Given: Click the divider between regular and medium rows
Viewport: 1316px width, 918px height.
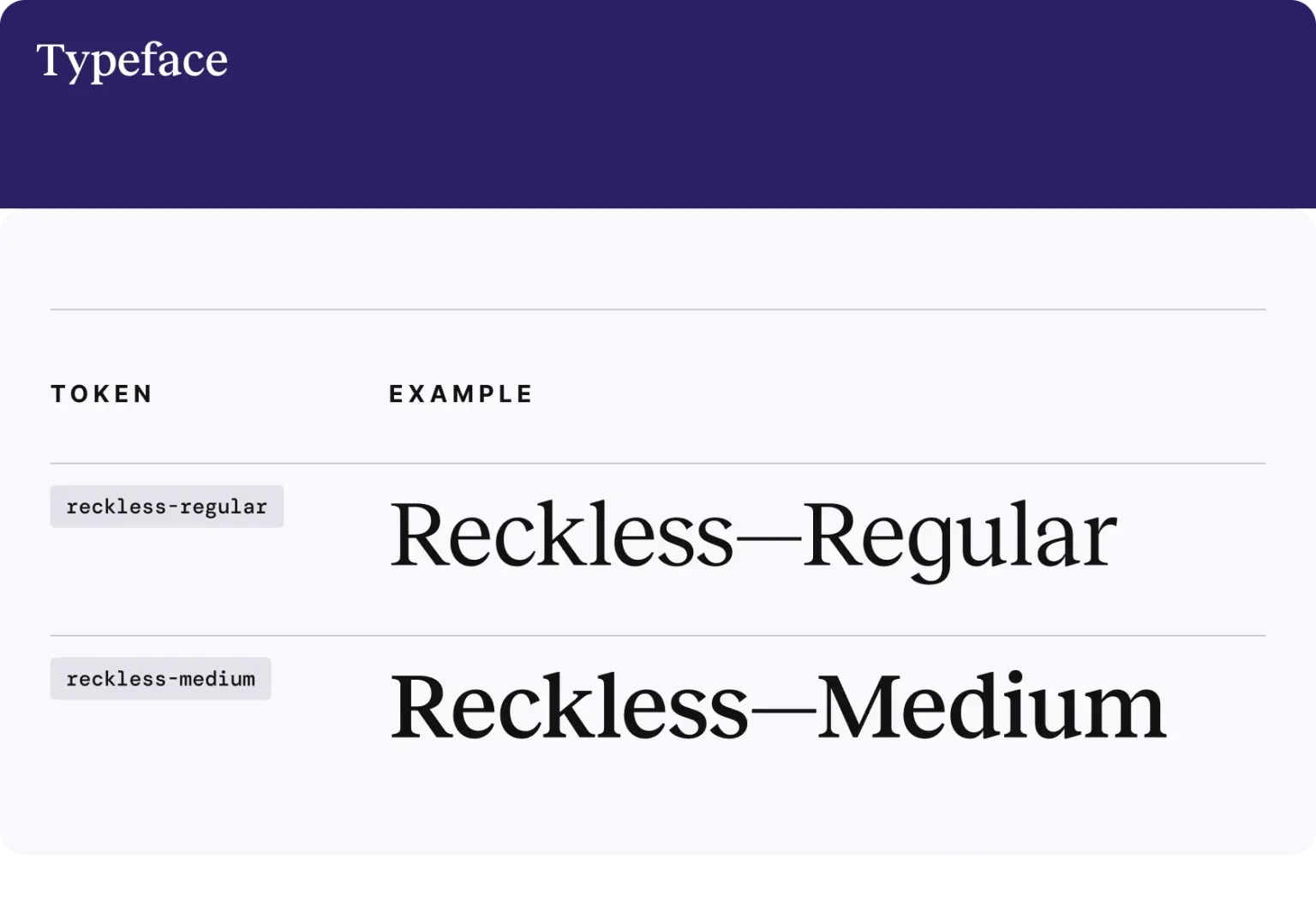Looking at the screenshot, I should [658, 636].
